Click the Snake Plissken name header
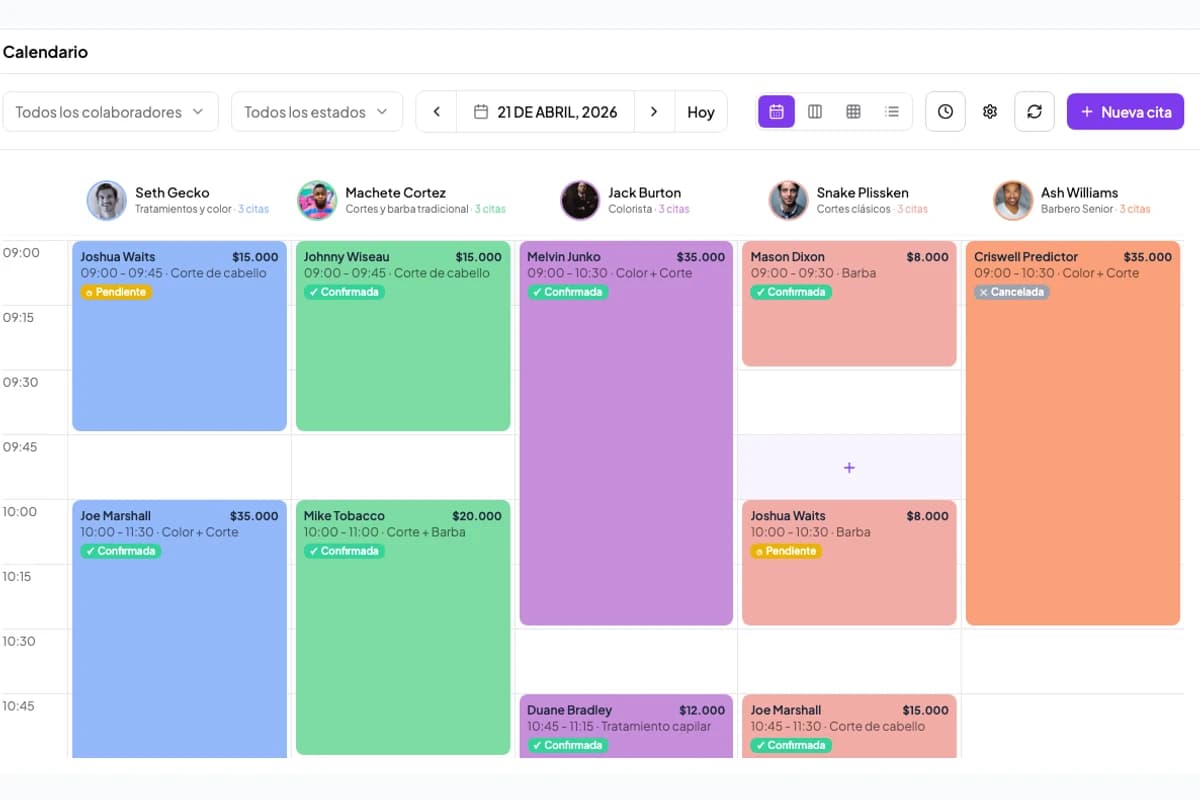 (x=863, y=192)
